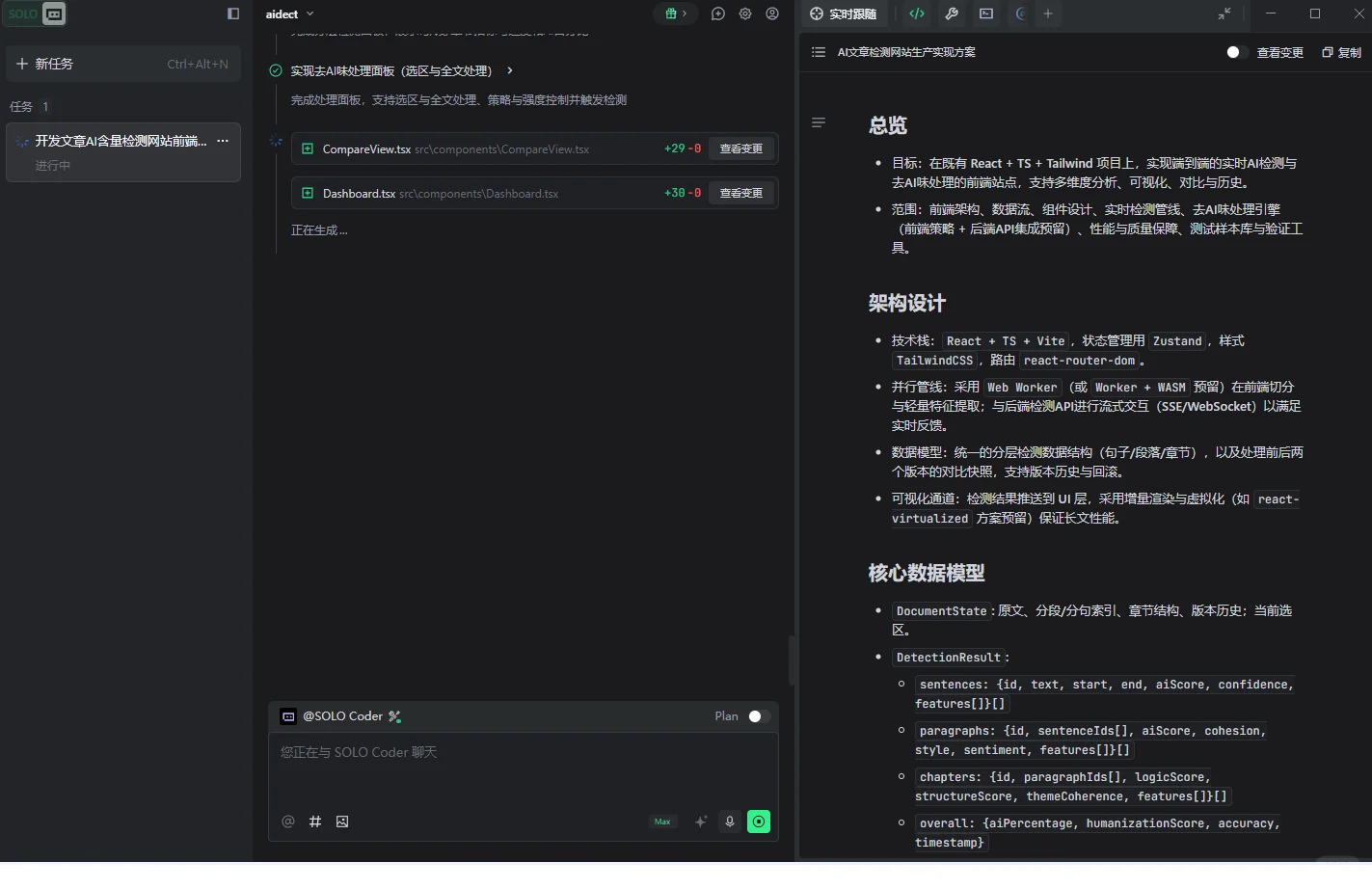This screenshot has height=889, width=1372.
Task: Start a new conversation with the chat-plus icon
Action: coord(718,13)
